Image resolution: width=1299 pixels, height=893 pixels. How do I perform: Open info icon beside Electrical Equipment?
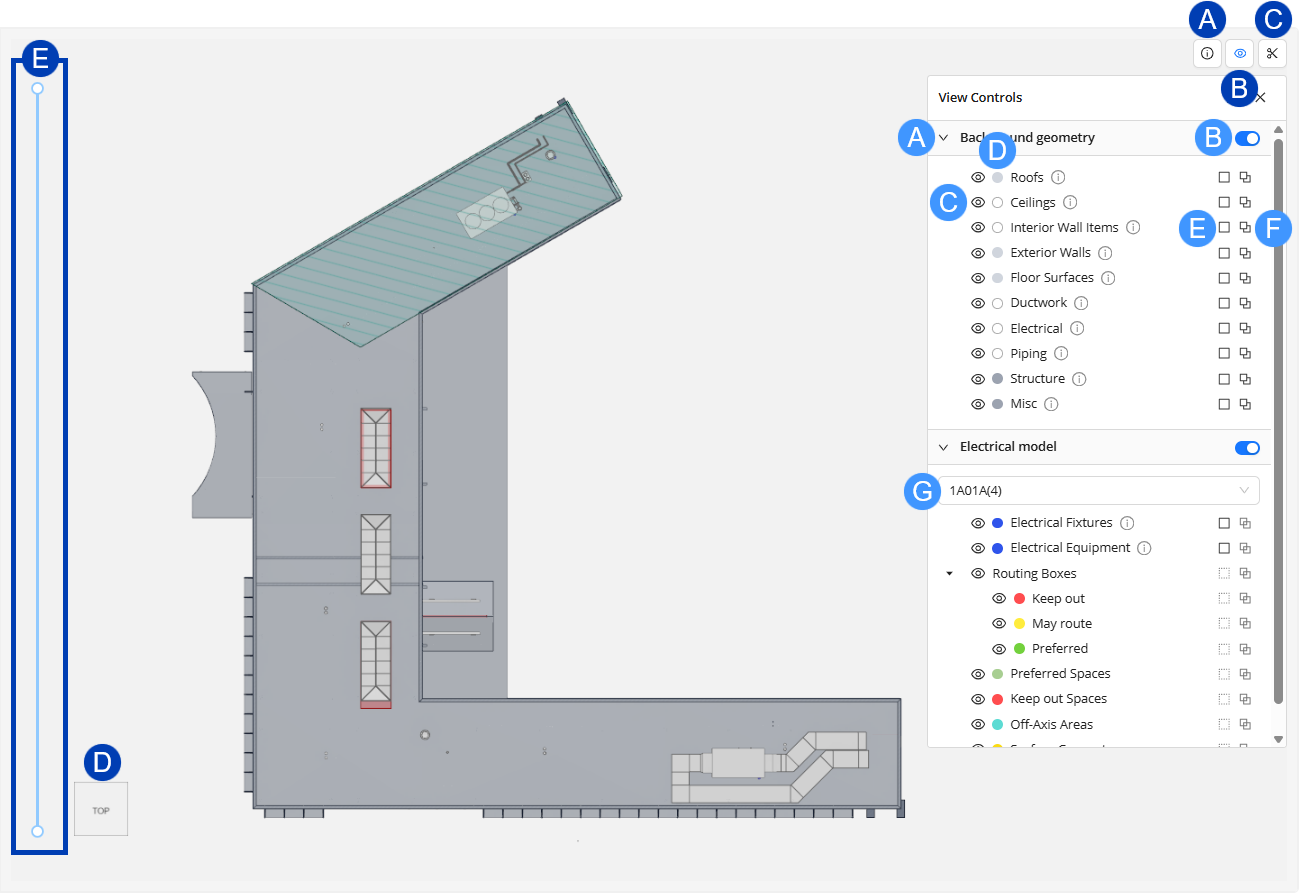[x=1145, y=548]
